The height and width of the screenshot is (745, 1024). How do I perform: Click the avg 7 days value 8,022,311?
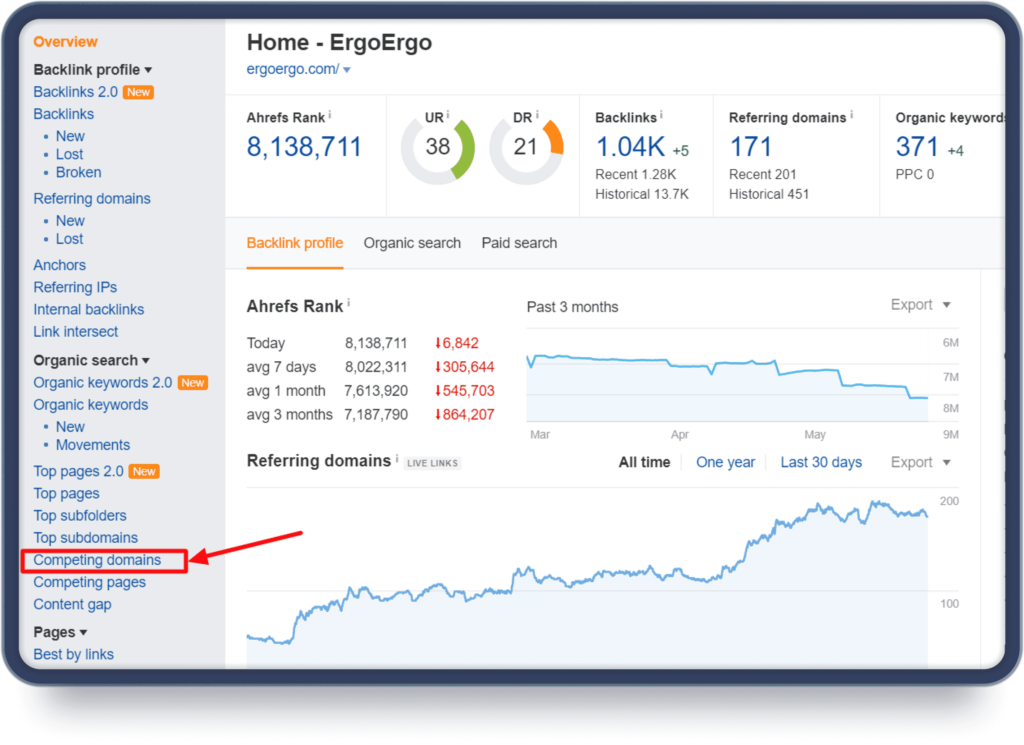coord(376,367)
